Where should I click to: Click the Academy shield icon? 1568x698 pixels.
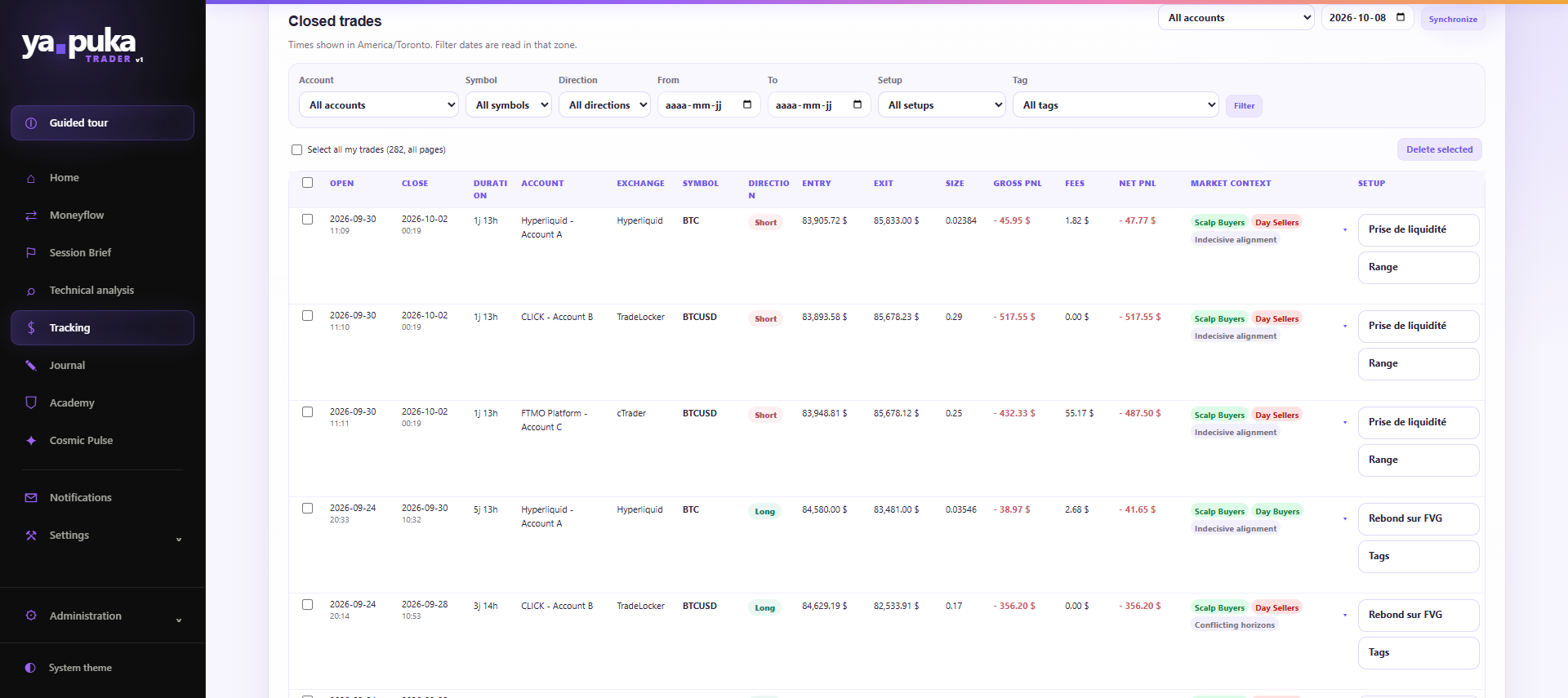pos(31,402)
